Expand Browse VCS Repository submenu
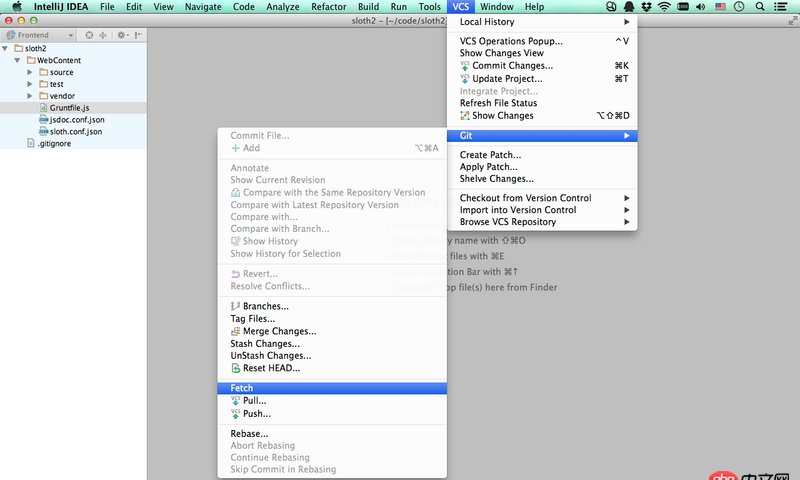Viewport: 800px width, 480px height. coord(542,222)
